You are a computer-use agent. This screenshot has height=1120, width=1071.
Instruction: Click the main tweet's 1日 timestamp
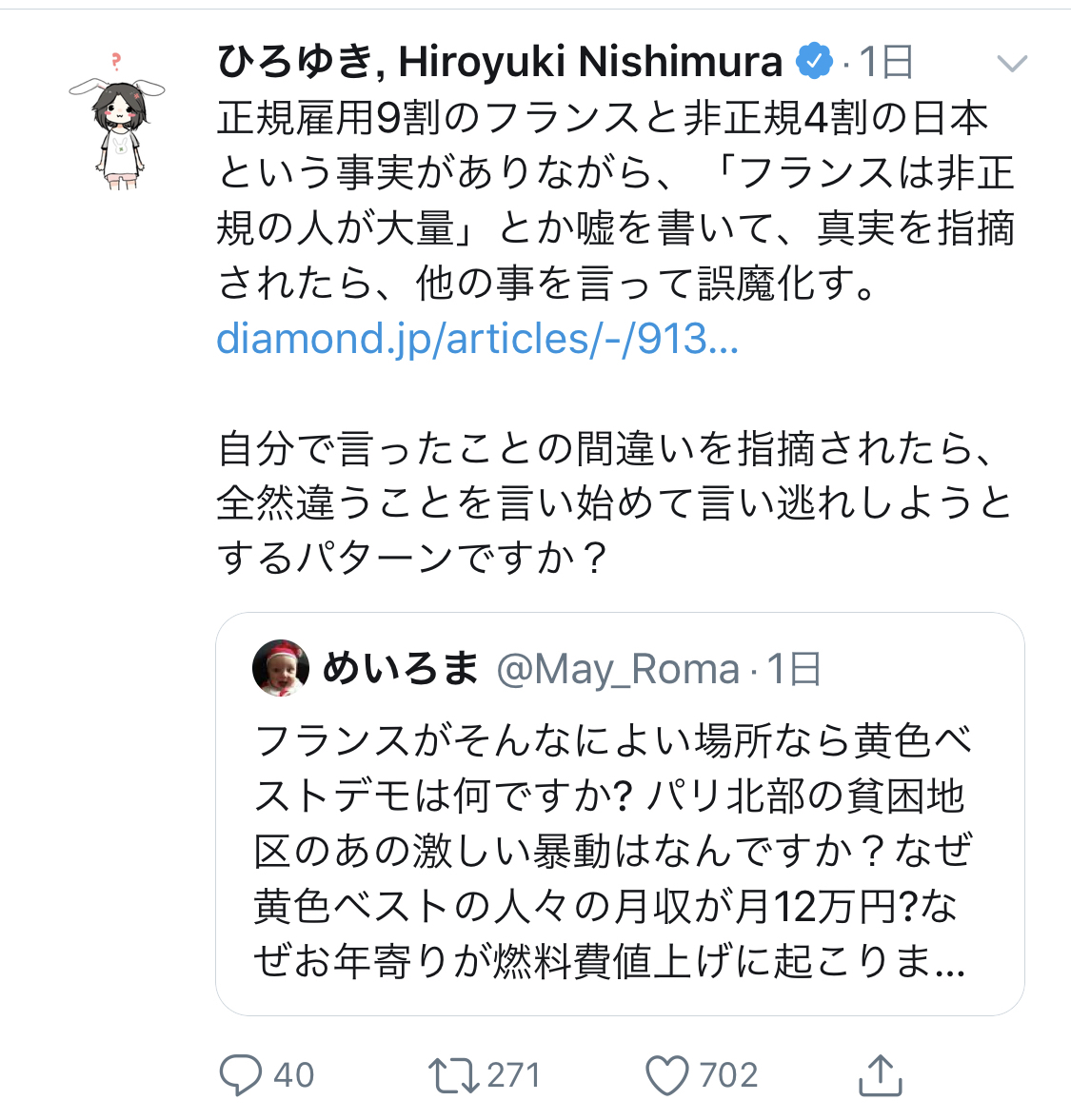coord(886,63)
